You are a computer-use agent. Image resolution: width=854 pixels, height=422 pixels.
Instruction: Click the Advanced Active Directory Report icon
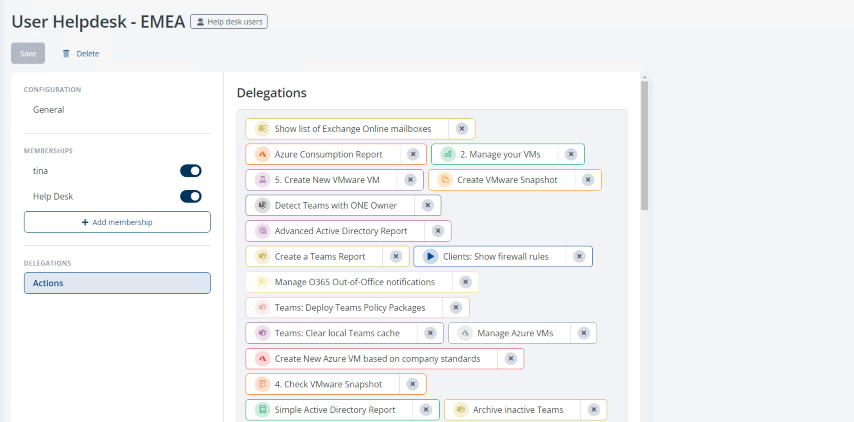(263, 231)
